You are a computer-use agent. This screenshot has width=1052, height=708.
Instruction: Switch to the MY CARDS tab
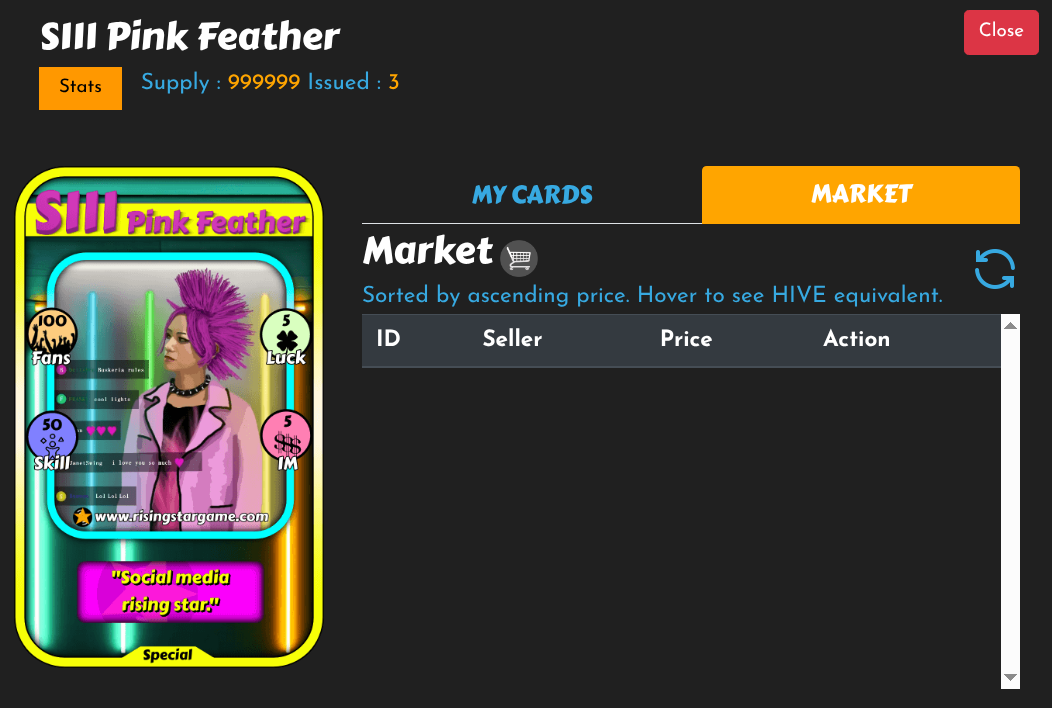pos(532,195)
